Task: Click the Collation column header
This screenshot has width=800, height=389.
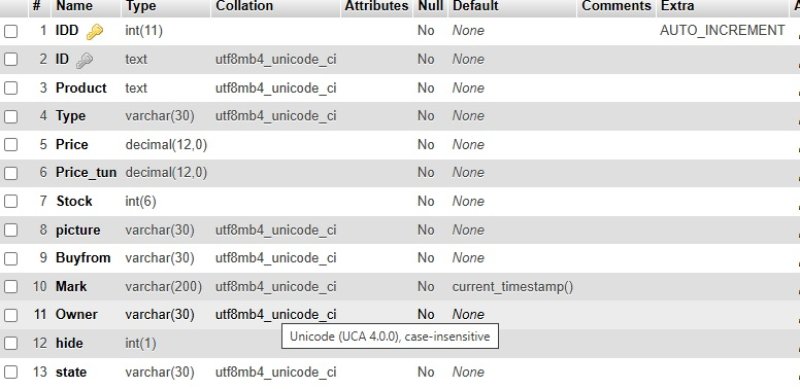Action: coord(244,6)
